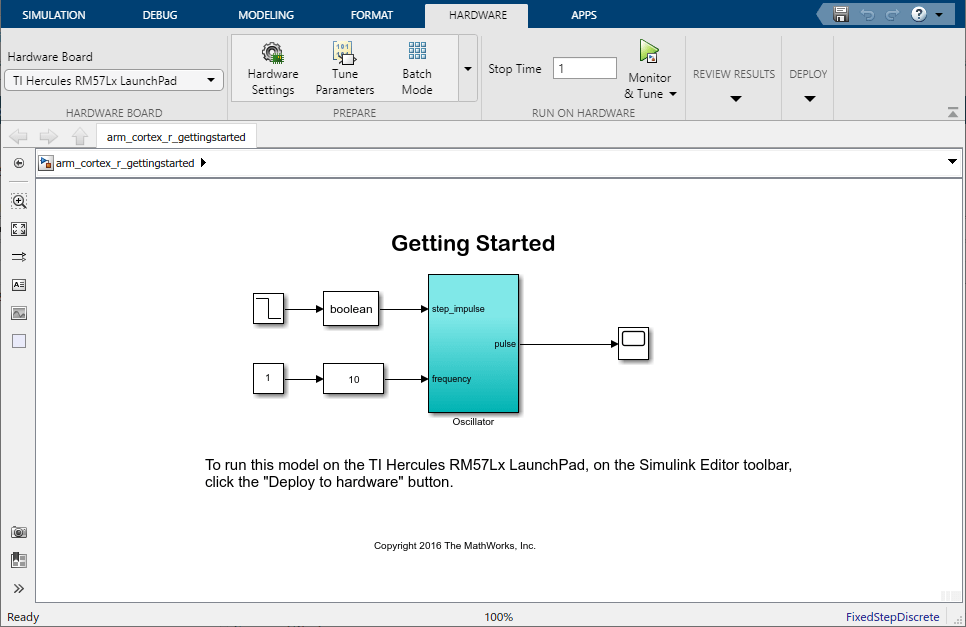Viewport: 966px width, 627px height.
Task: Switch to the Simulation tab
Action: 54,15
